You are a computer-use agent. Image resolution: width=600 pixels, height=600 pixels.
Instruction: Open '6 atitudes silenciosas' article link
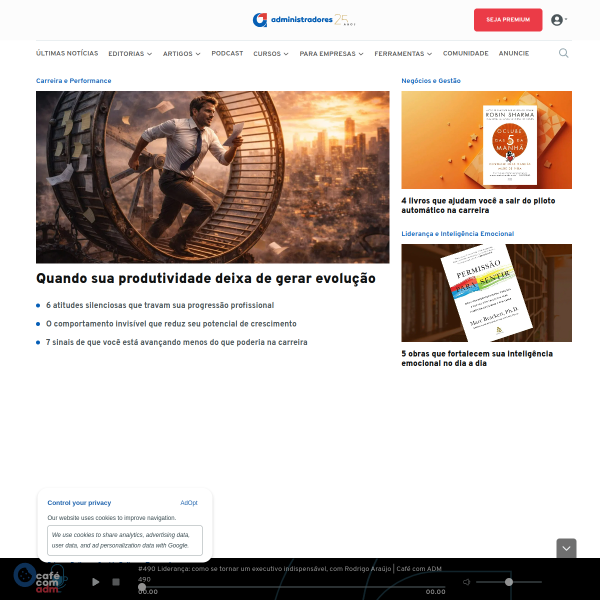pos(160,305)
